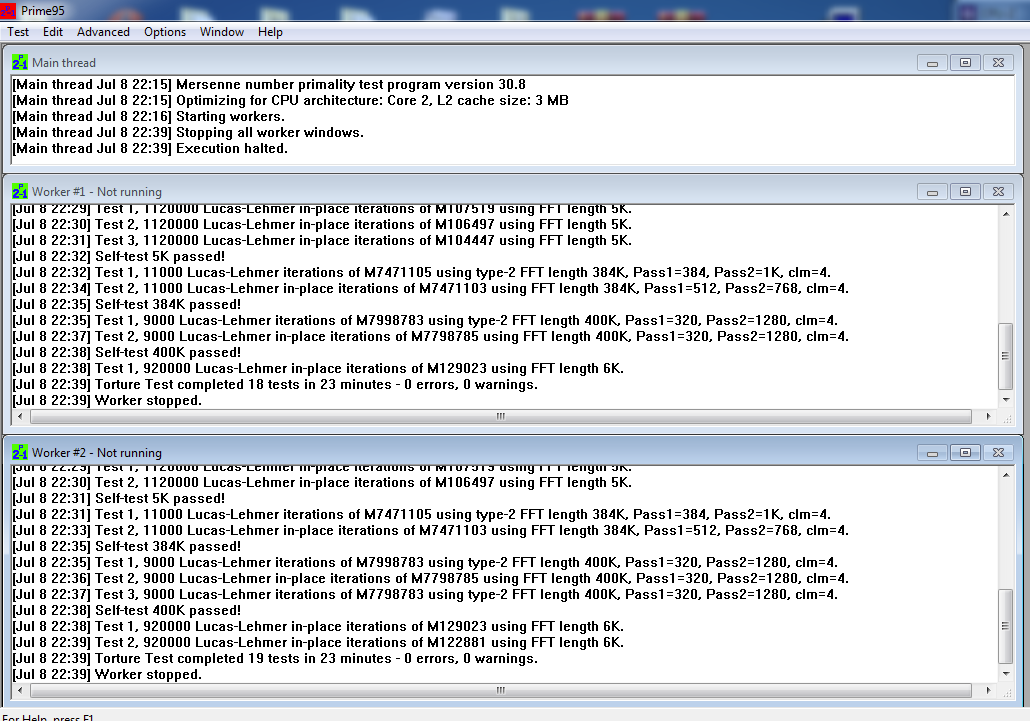1030x721 pixels.
Task: Click the 'Execution halted.' log line
Action: coord(150,148)
